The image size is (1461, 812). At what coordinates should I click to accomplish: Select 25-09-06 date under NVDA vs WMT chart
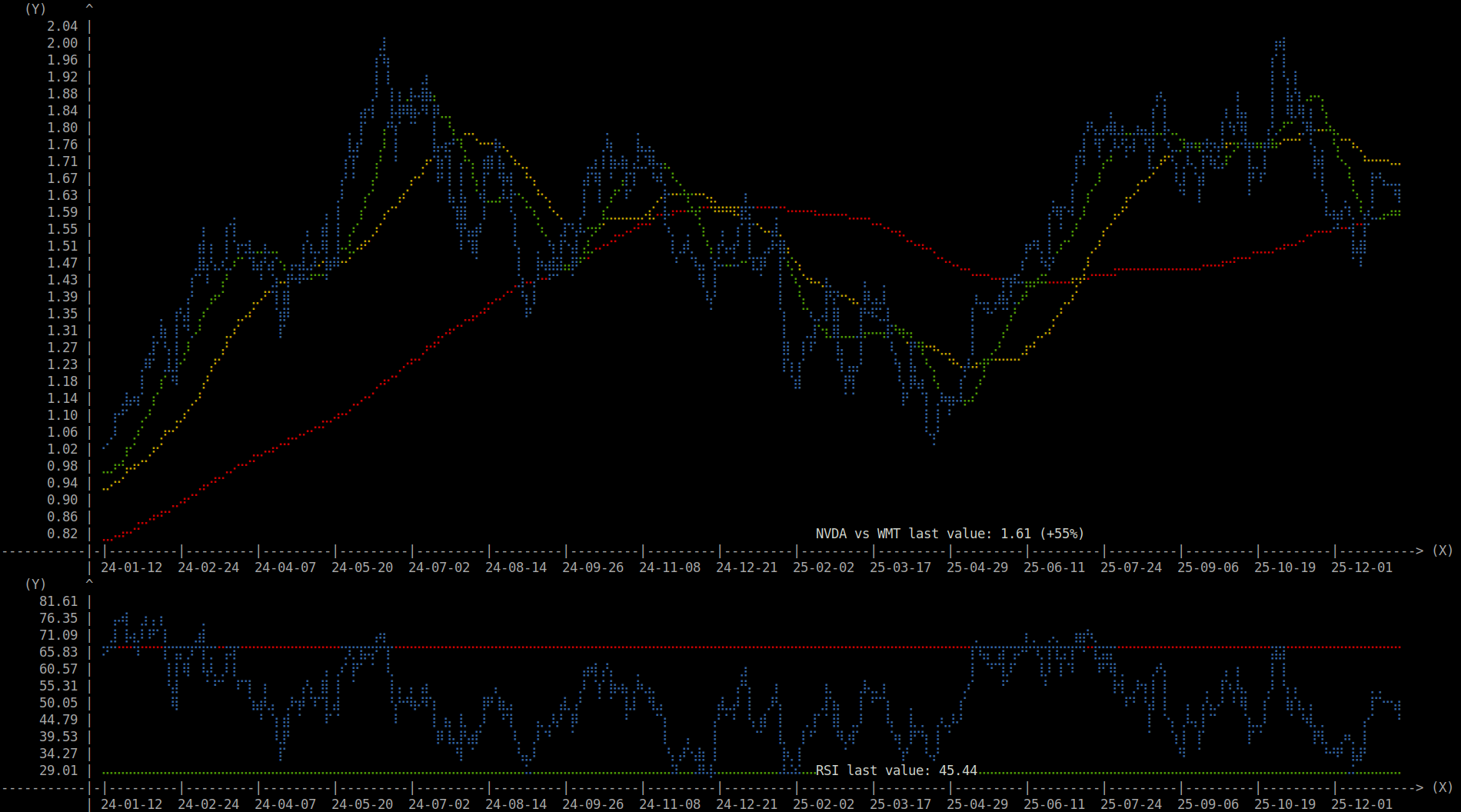pos(1208,567)
